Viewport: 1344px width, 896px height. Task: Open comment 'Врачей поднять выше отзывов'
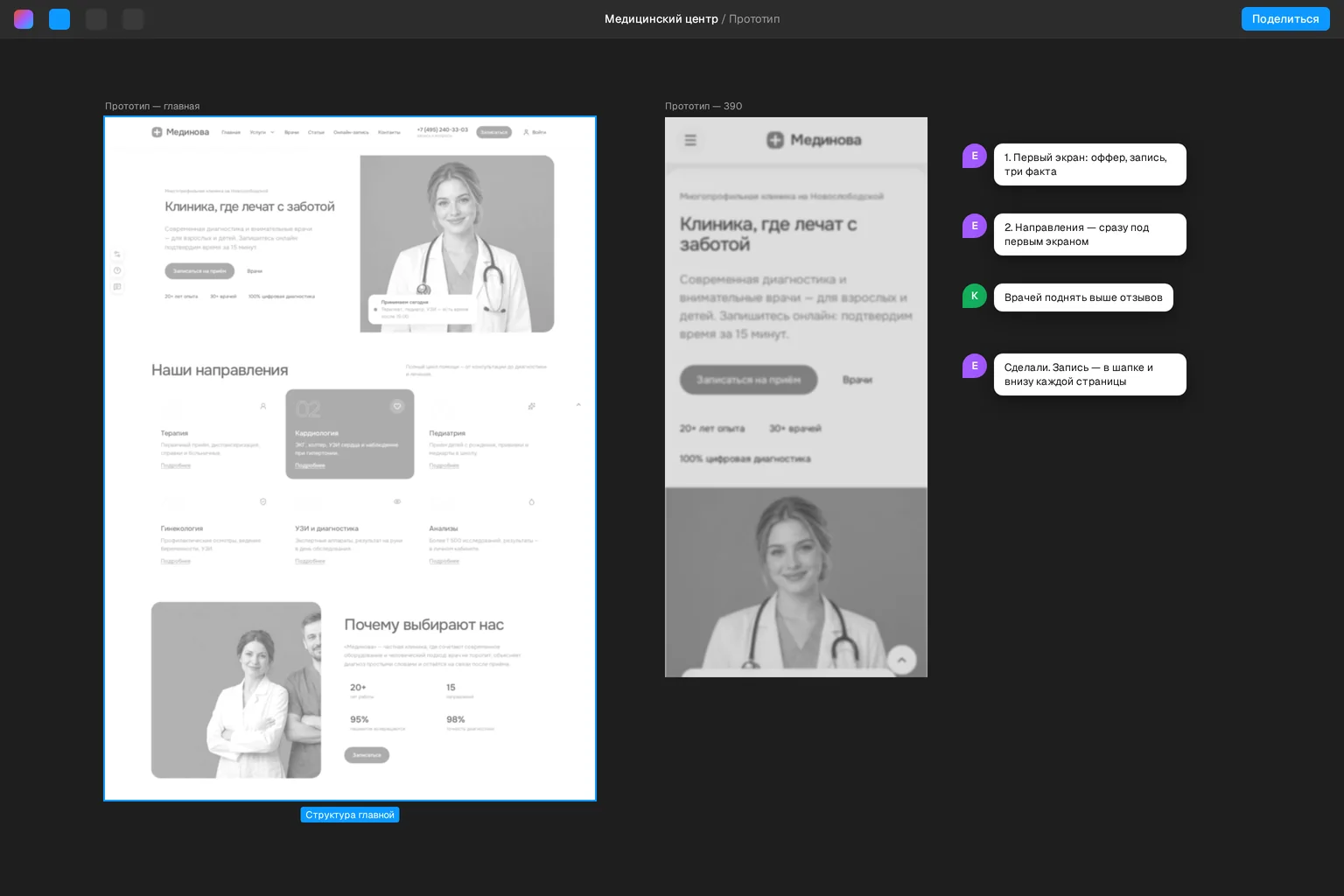1083,297
